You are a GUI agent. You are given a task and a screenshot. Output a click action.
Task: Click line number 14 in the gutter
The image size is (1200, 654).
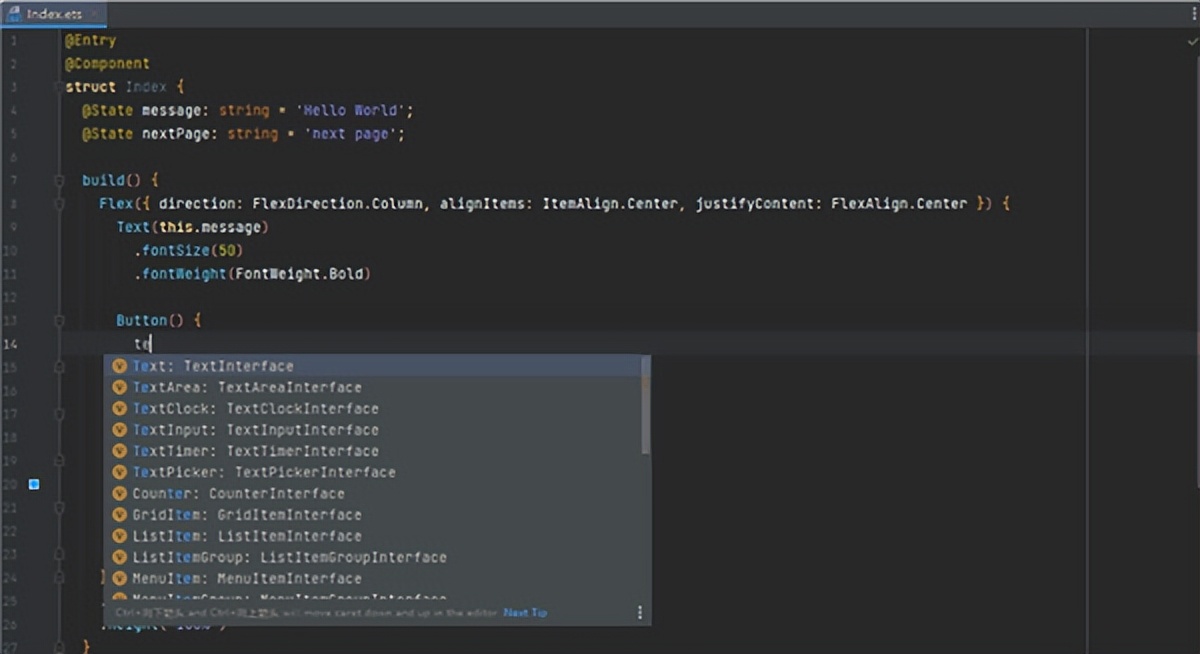(10, 344)
